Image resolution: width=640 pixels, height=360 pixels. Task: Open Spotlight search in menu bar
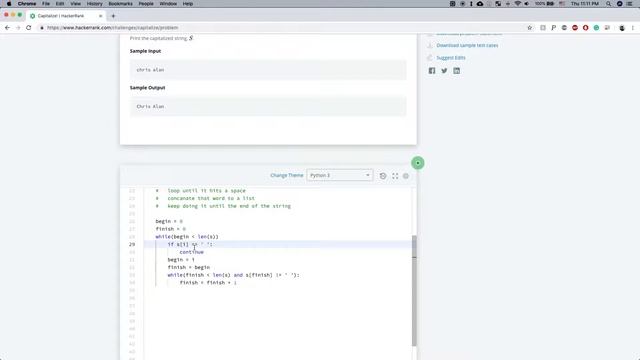[x=609, y=4]
